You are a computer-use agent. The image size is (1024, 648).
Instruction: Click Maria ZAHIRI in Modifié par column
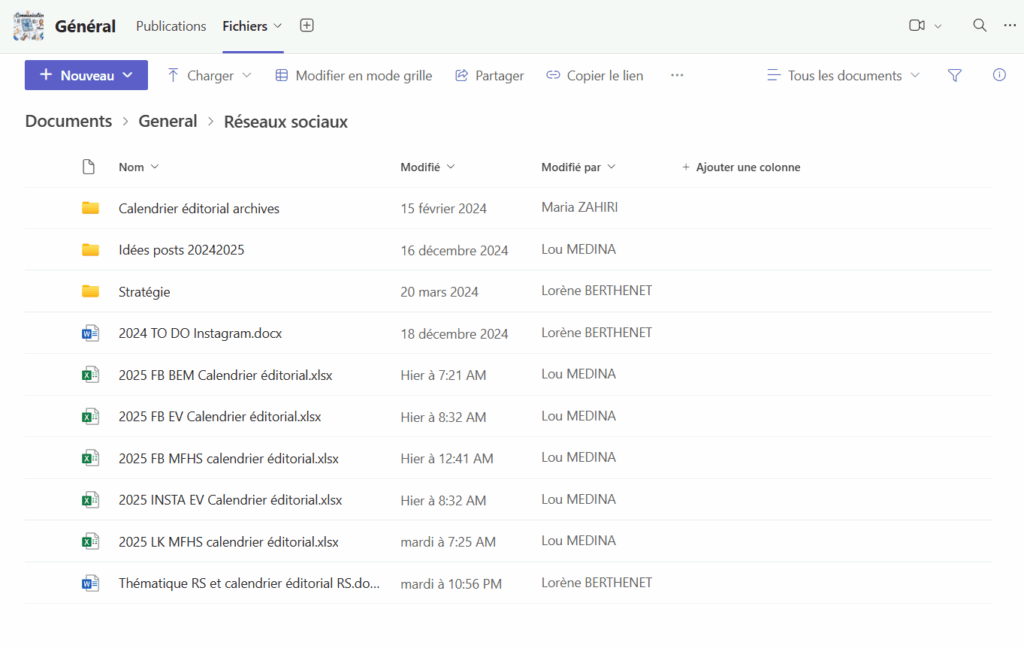click(x=579, y=207)
